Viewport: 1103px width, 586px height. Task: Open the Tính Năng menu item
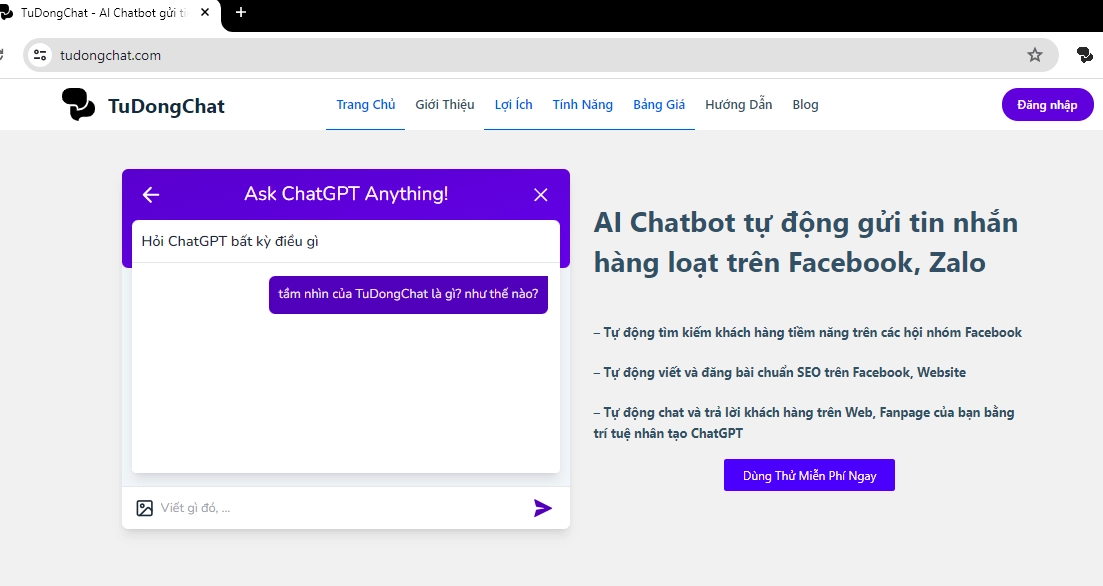(582, 105)
